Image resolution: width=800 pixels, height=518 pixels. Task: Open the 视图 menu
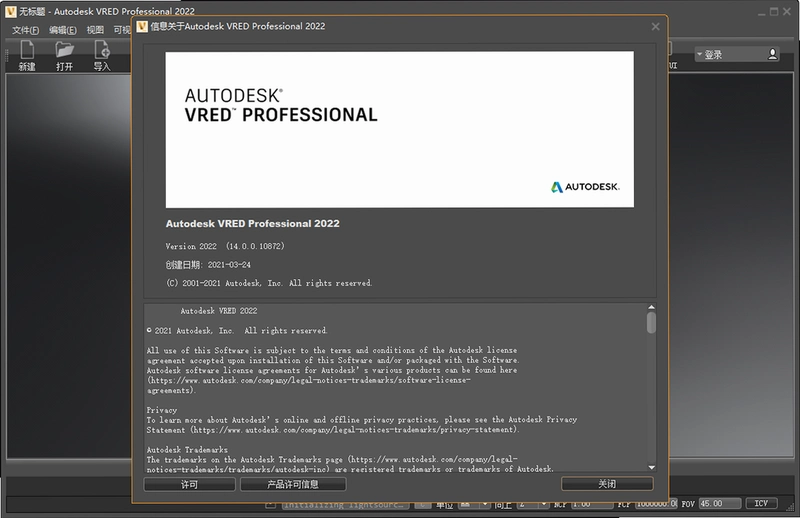(x=95, y=30)
